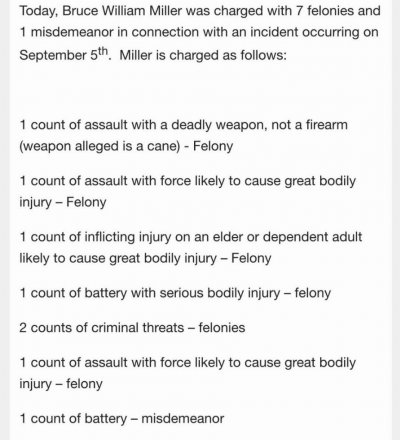Click '(weapon alleged is a cane) - Felony' text
This screenshot has width=400, height=440.
coord(126,146)
